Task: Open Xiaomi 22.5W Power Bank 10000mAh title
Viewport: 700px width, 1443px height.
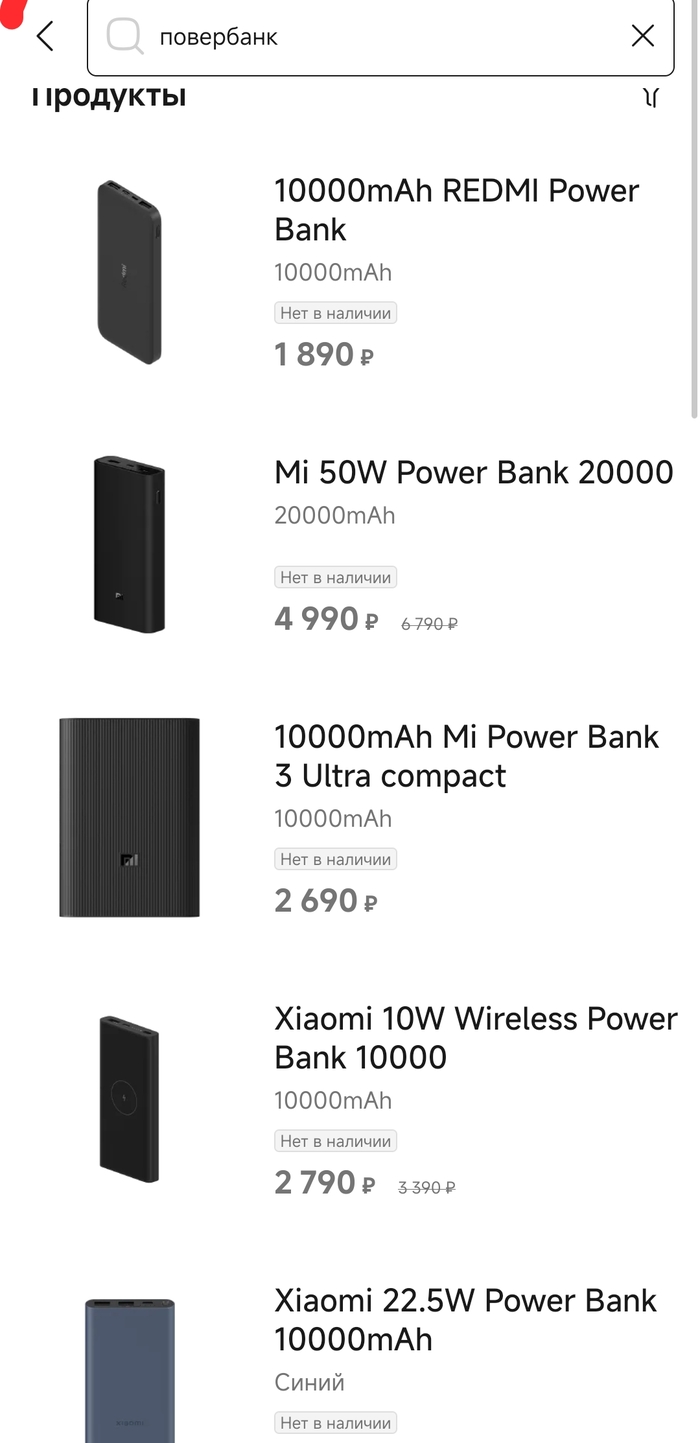Action: 465,1320
